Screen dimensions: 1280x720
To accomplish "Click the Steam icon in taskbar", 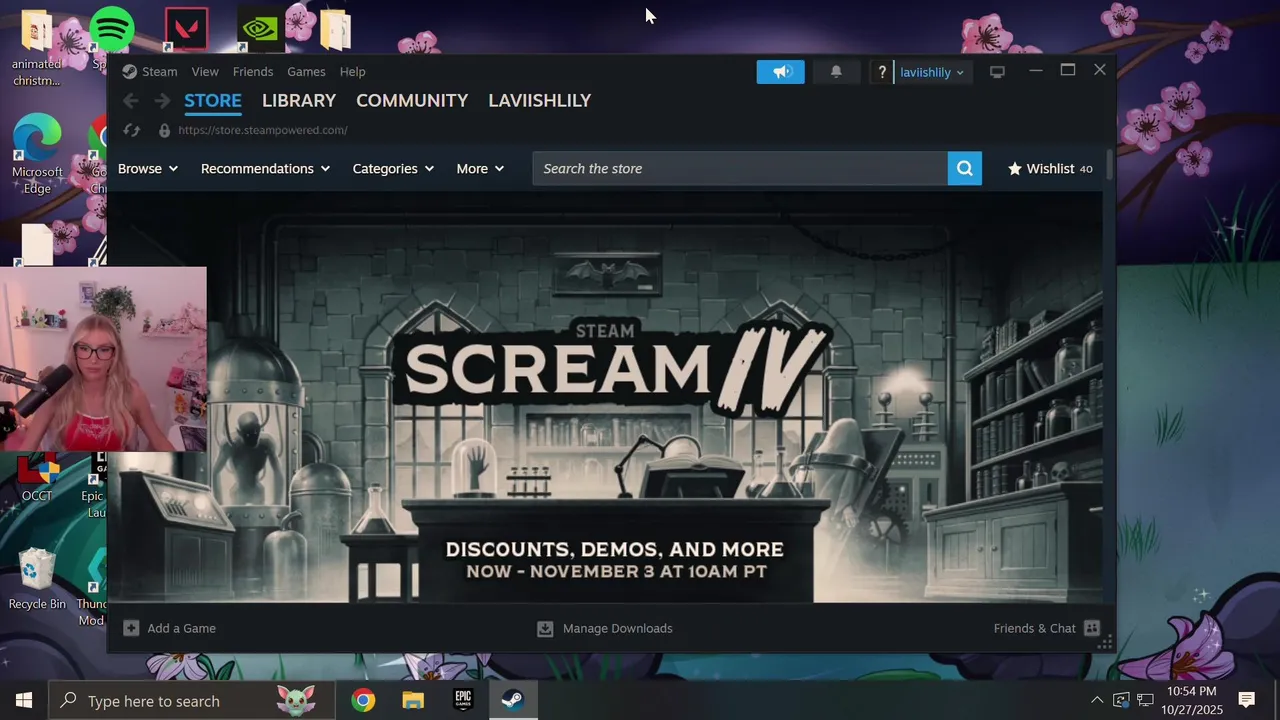I will 513,700.
